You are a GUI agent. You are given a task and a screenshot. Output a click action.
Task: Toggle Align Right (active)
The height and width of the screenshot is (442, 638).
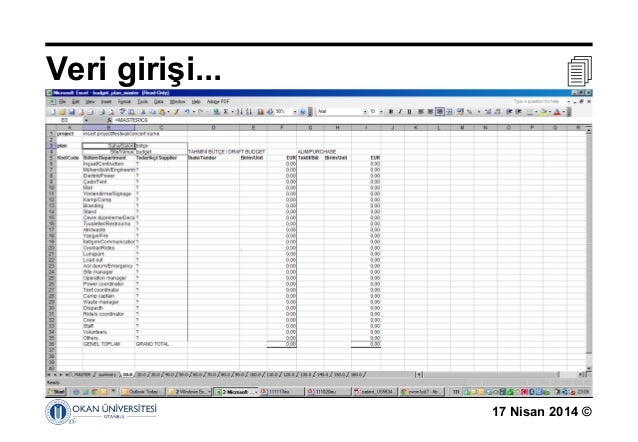[440, 112]
